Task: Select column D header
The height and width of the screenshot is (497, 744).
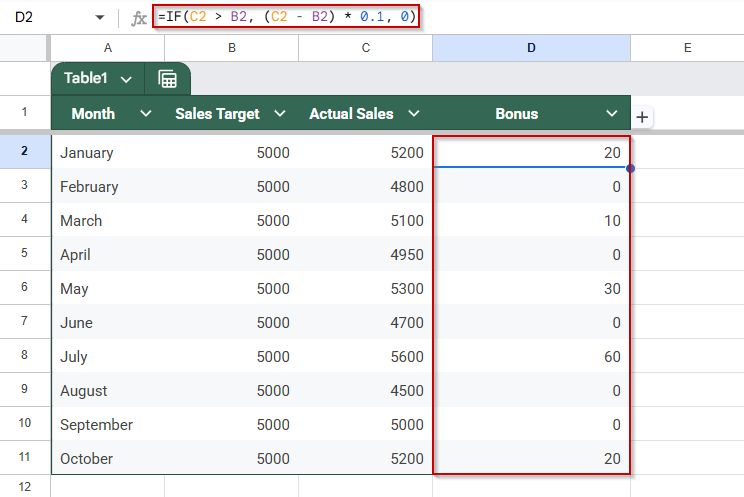Action: point(531,48)
